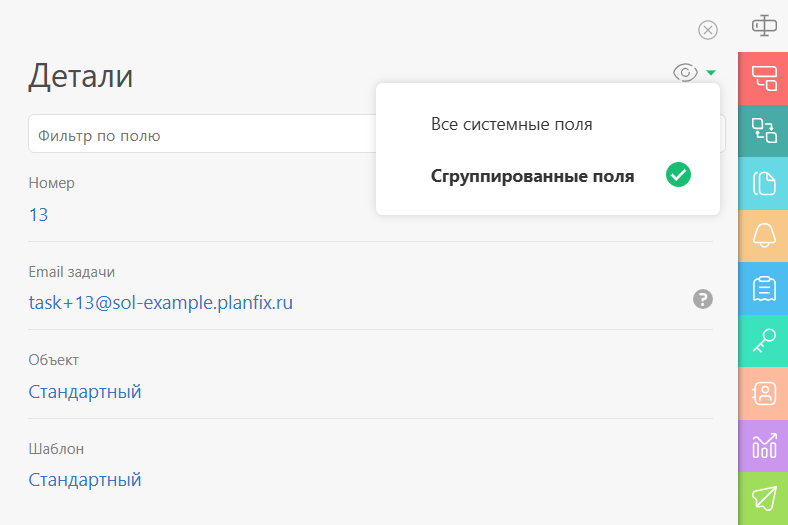Open the teal subtasks hierarchy sidebar icon
The image size is (788, 525).
coord(763,131)
